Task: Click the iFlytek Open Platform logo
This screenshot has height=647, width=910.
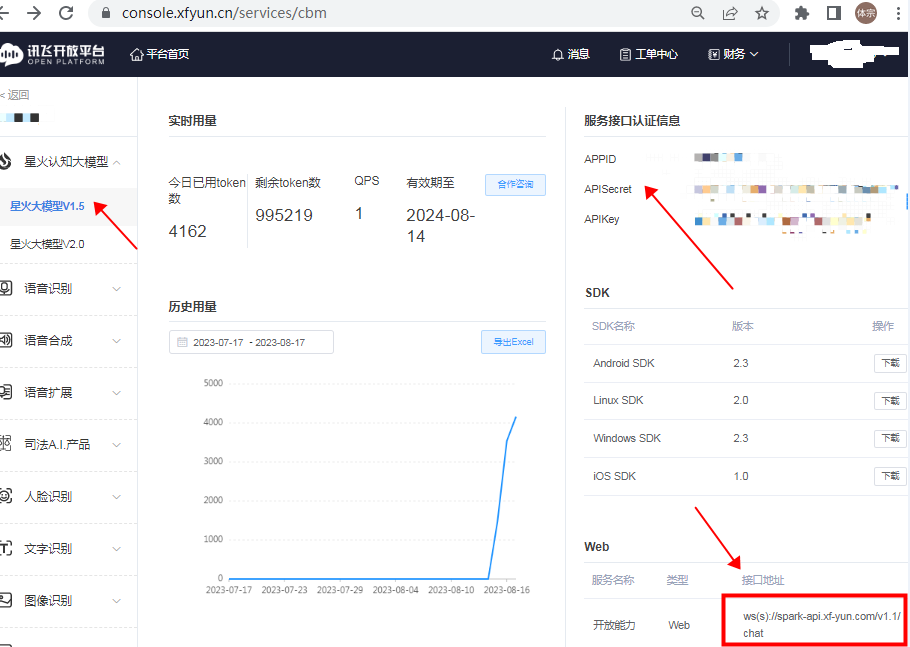Action: (52, 54)
